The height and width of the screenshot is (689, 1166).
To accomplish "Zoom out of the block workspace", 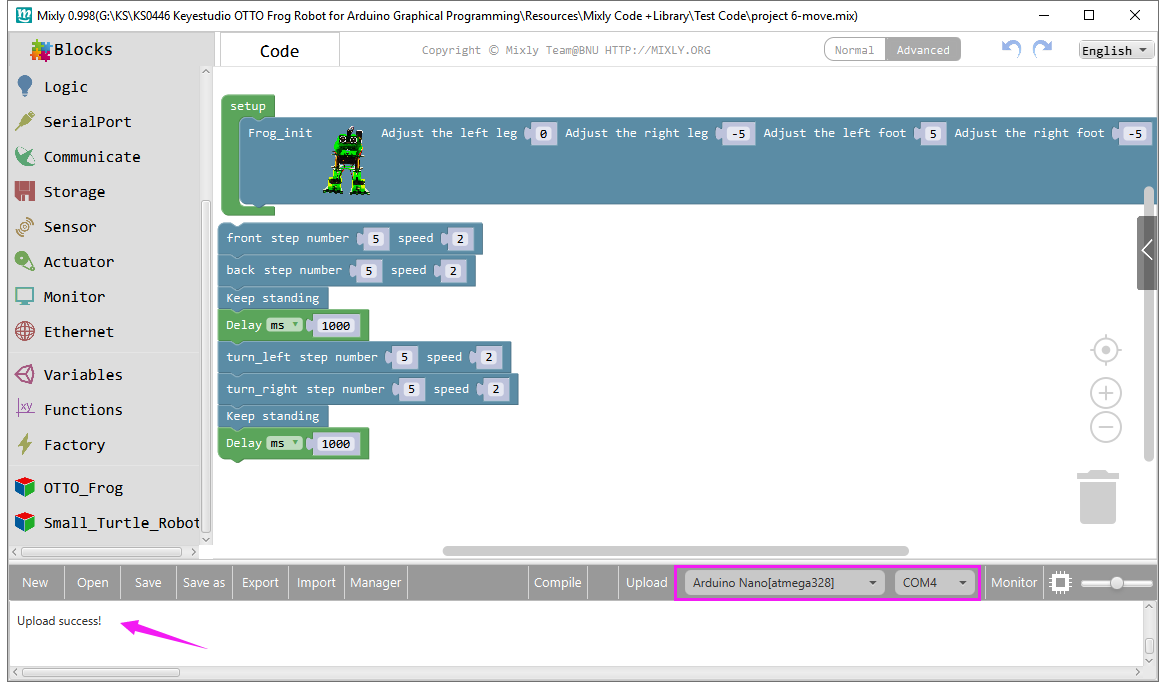I will pos(1106,427).
